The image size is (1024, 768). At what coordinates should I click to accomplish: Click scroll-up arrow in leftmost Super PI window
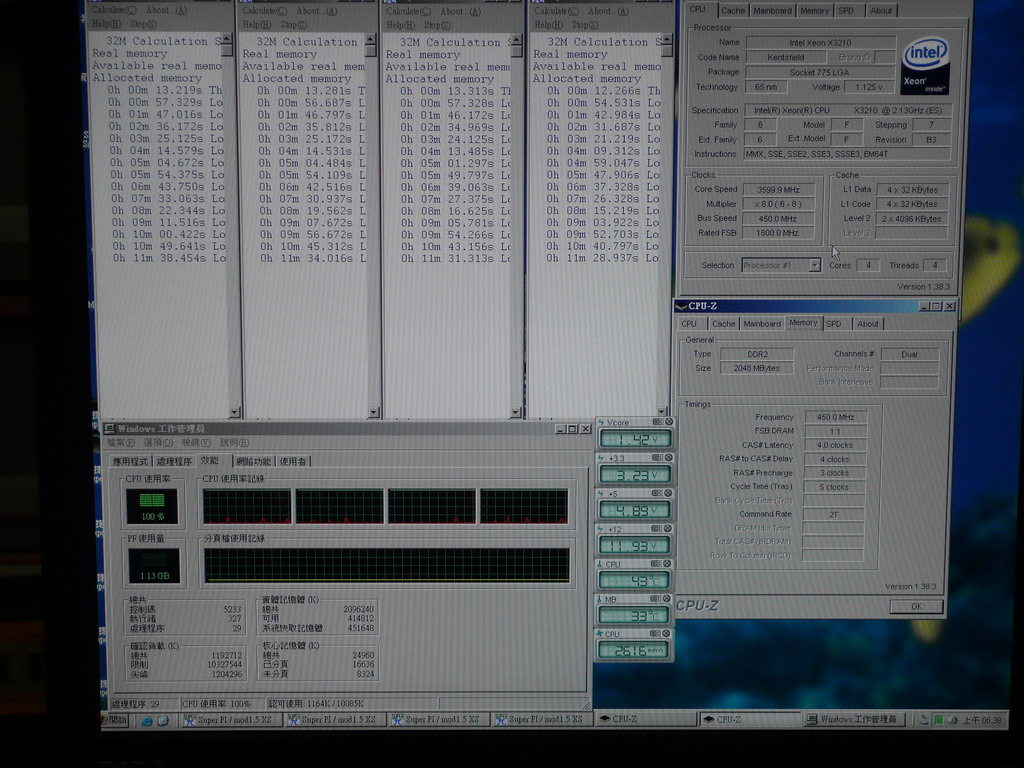coord(227,40)
